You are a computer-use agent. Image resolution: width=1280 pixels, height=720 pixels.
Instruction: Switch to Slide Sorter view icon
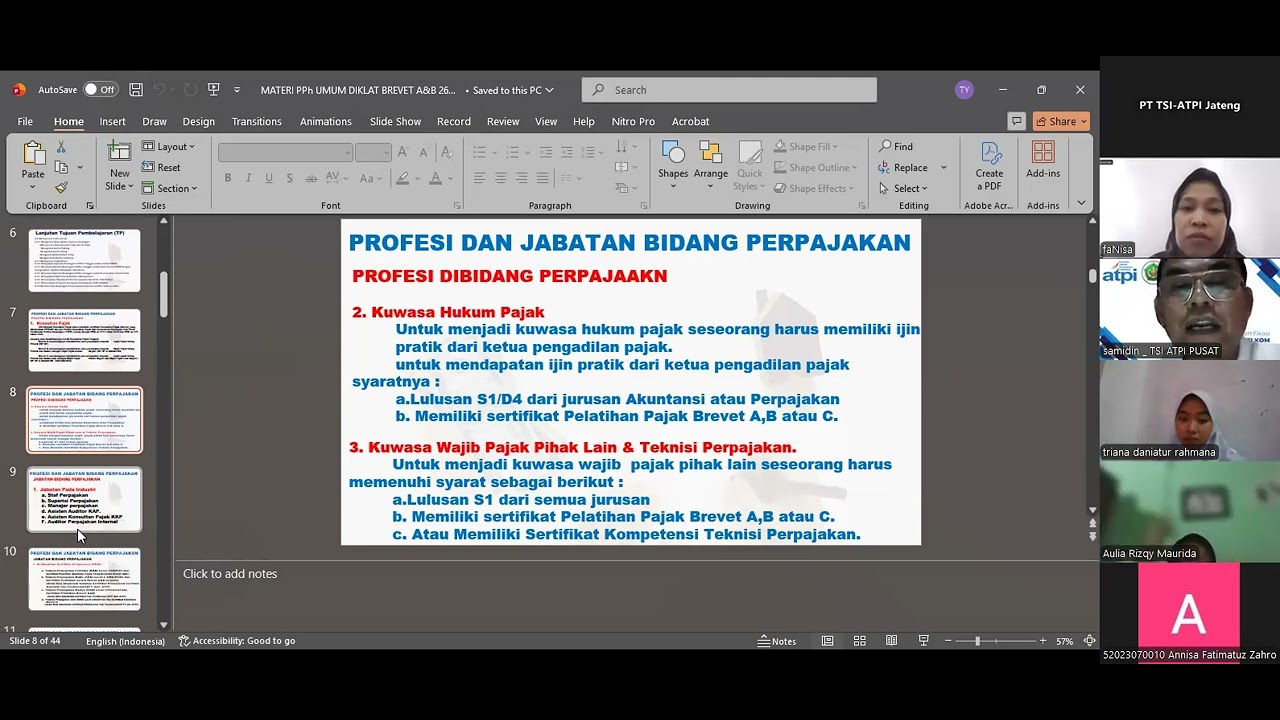[x=859, y=641]
